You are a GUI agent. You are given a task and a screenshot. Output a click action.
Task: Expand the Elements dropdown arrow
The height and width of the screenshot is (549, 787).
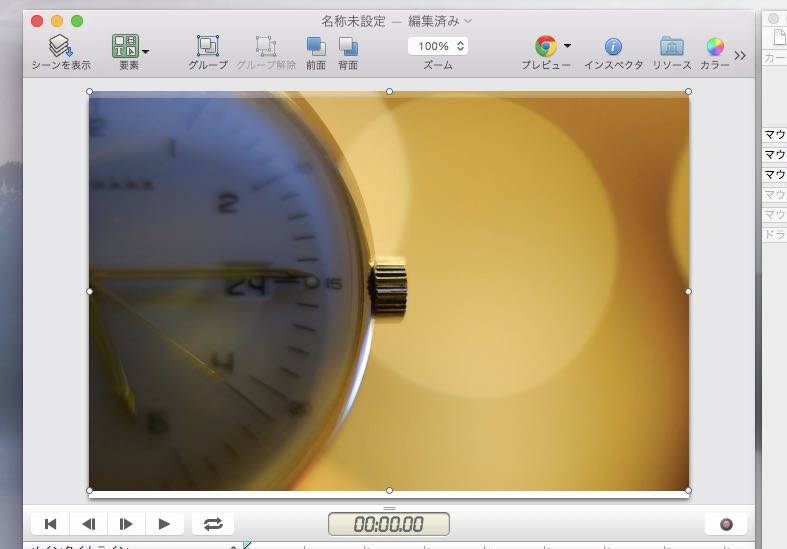[146, 51]
